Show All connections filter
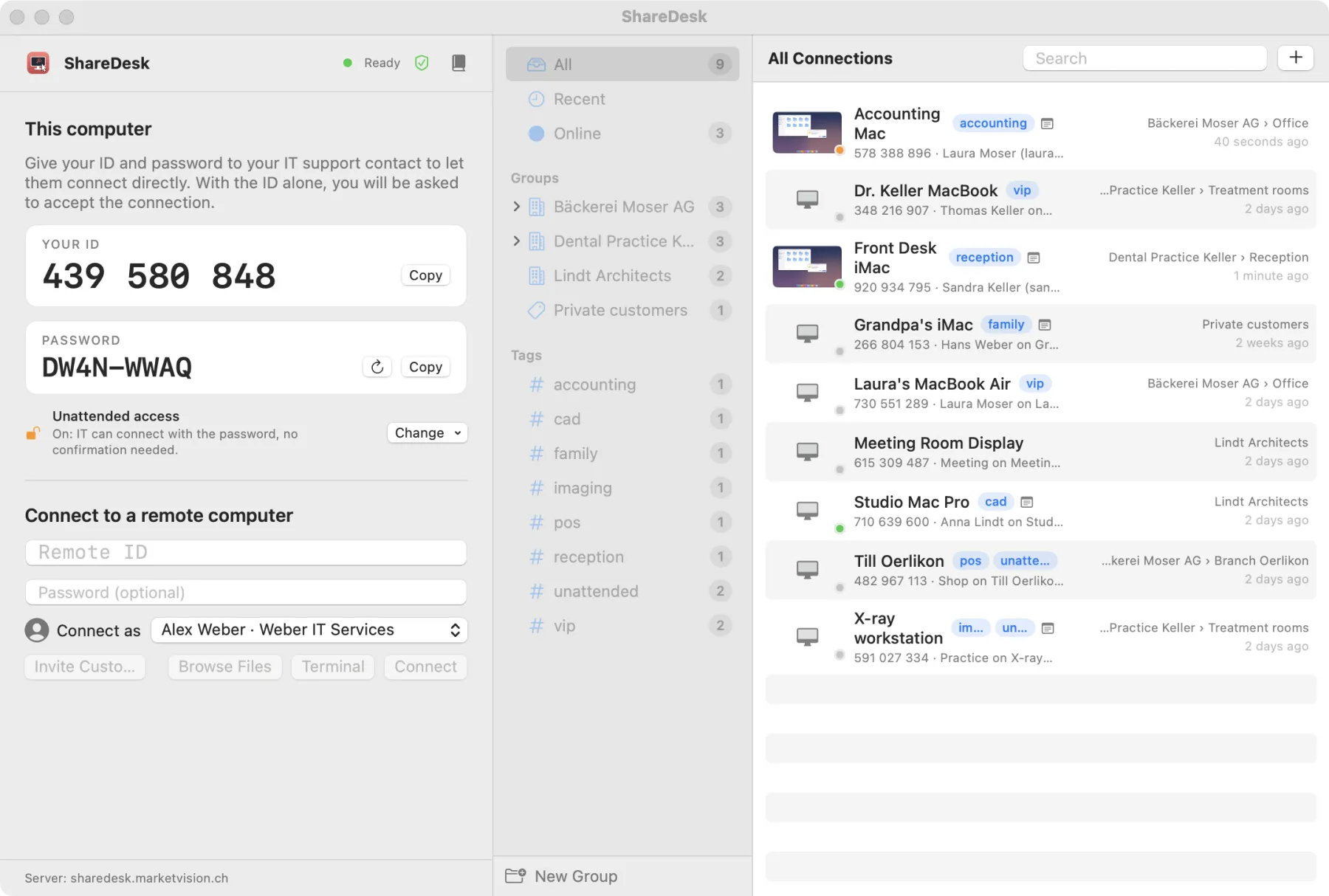This screenshot has width=1329, height=896. pyautogui.click(x=622, y=64)
